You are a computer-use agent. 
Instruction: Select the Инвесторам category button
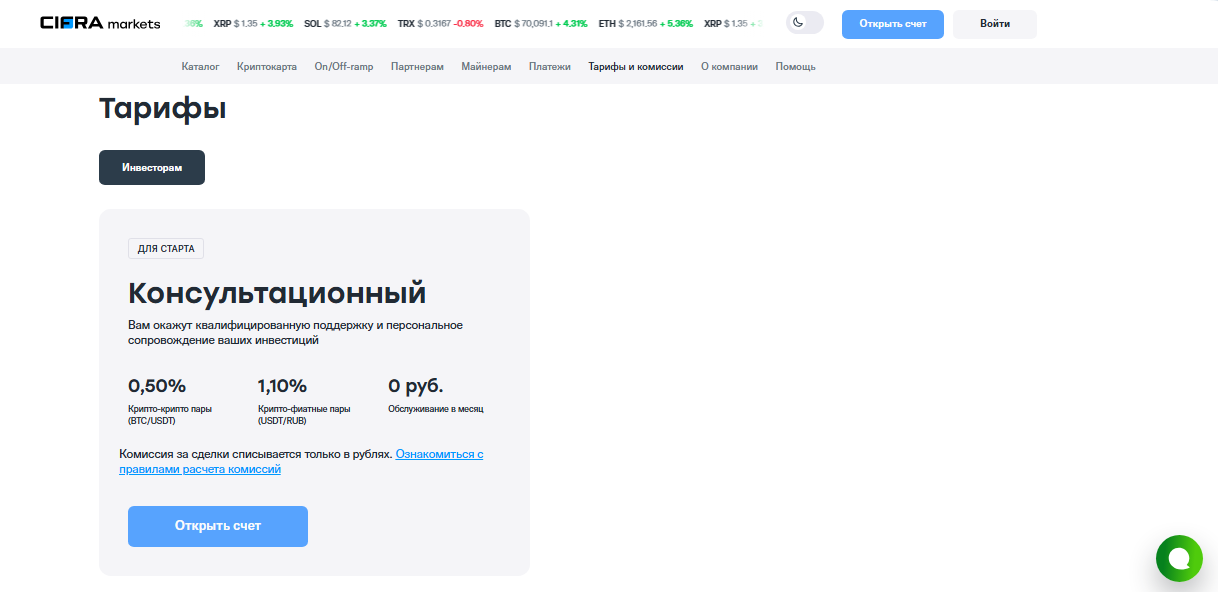coord(151,167)
